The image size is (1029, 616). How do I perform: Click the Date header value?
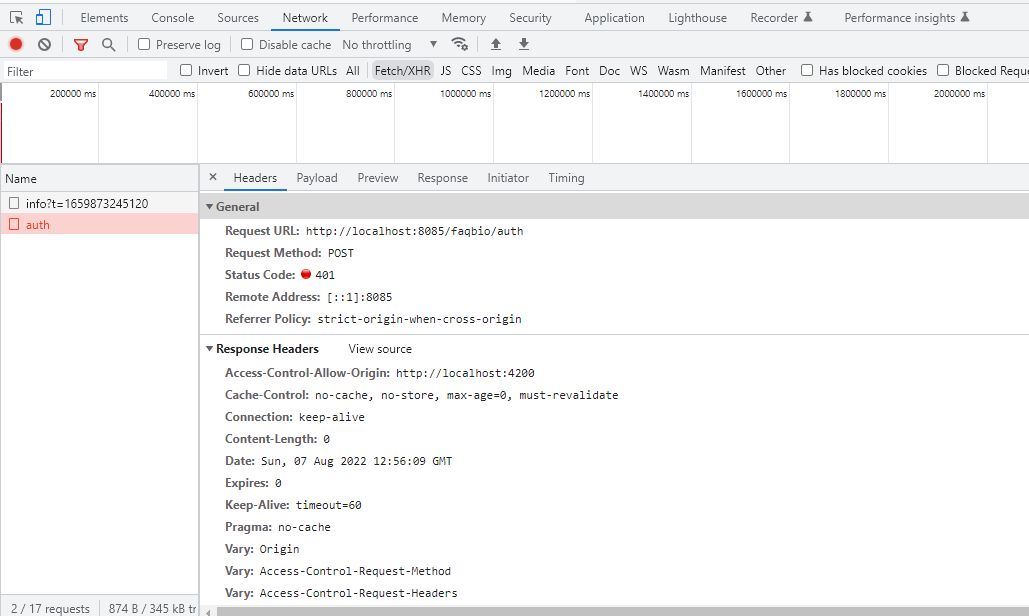coord(356,461)
